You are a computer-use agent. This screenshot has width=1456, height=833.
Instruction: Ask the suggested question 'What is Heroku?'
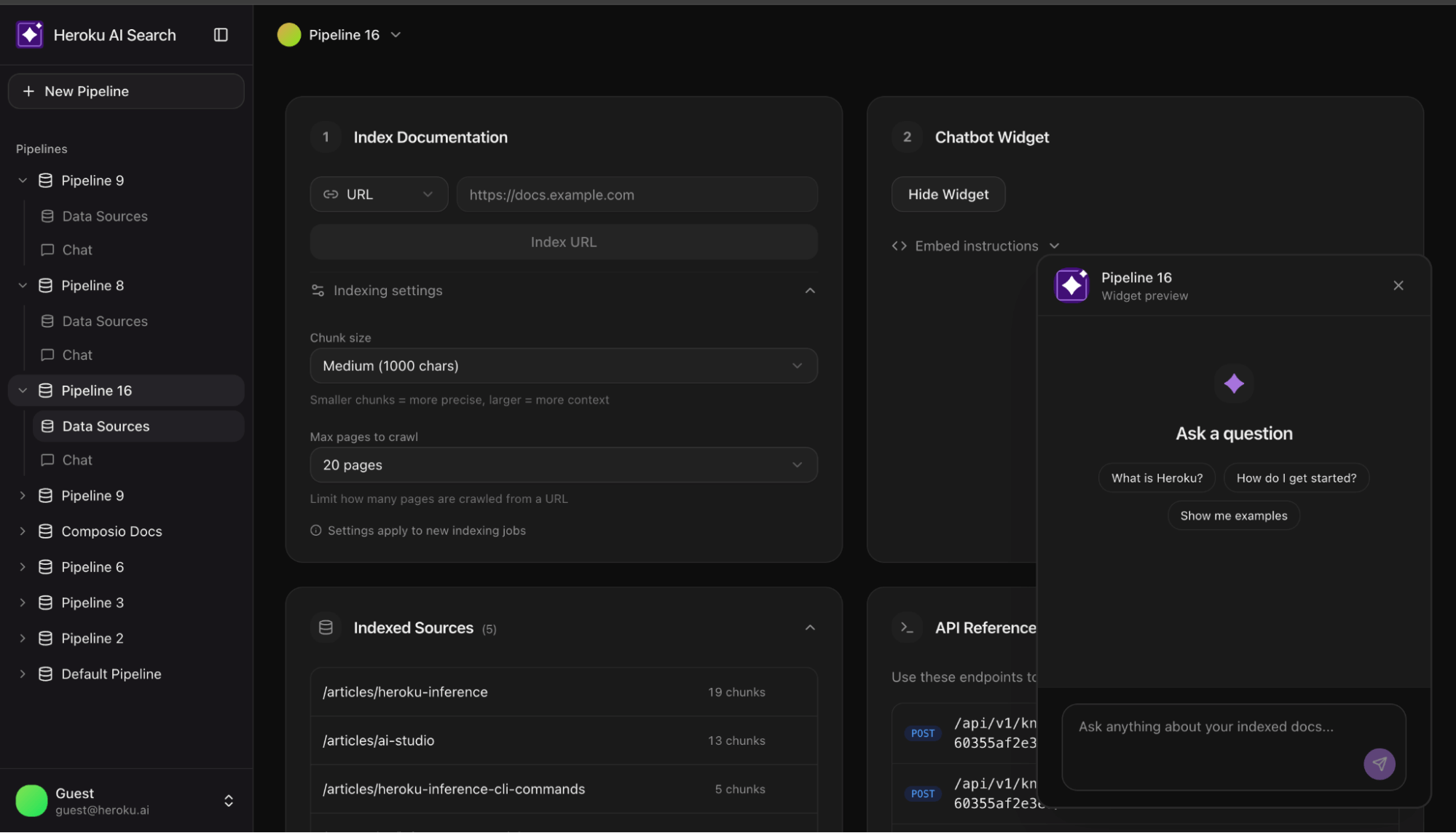click(x=1156, y=477)
